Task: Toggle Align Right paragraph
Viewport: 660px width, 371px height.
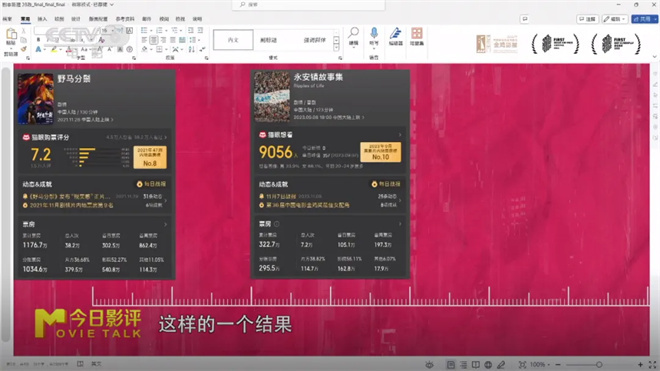Action: (x=163, y=40)
